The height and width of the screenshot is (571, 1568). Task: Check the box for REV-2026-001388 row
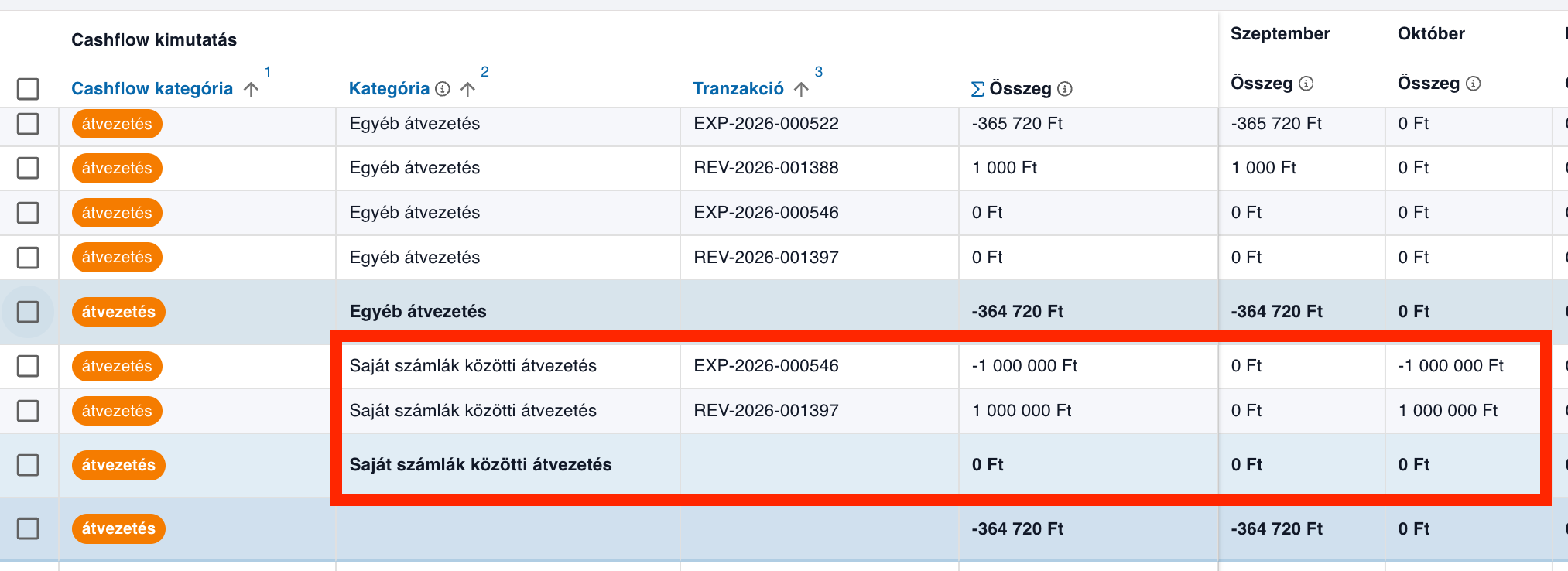(x=28, y=168)
